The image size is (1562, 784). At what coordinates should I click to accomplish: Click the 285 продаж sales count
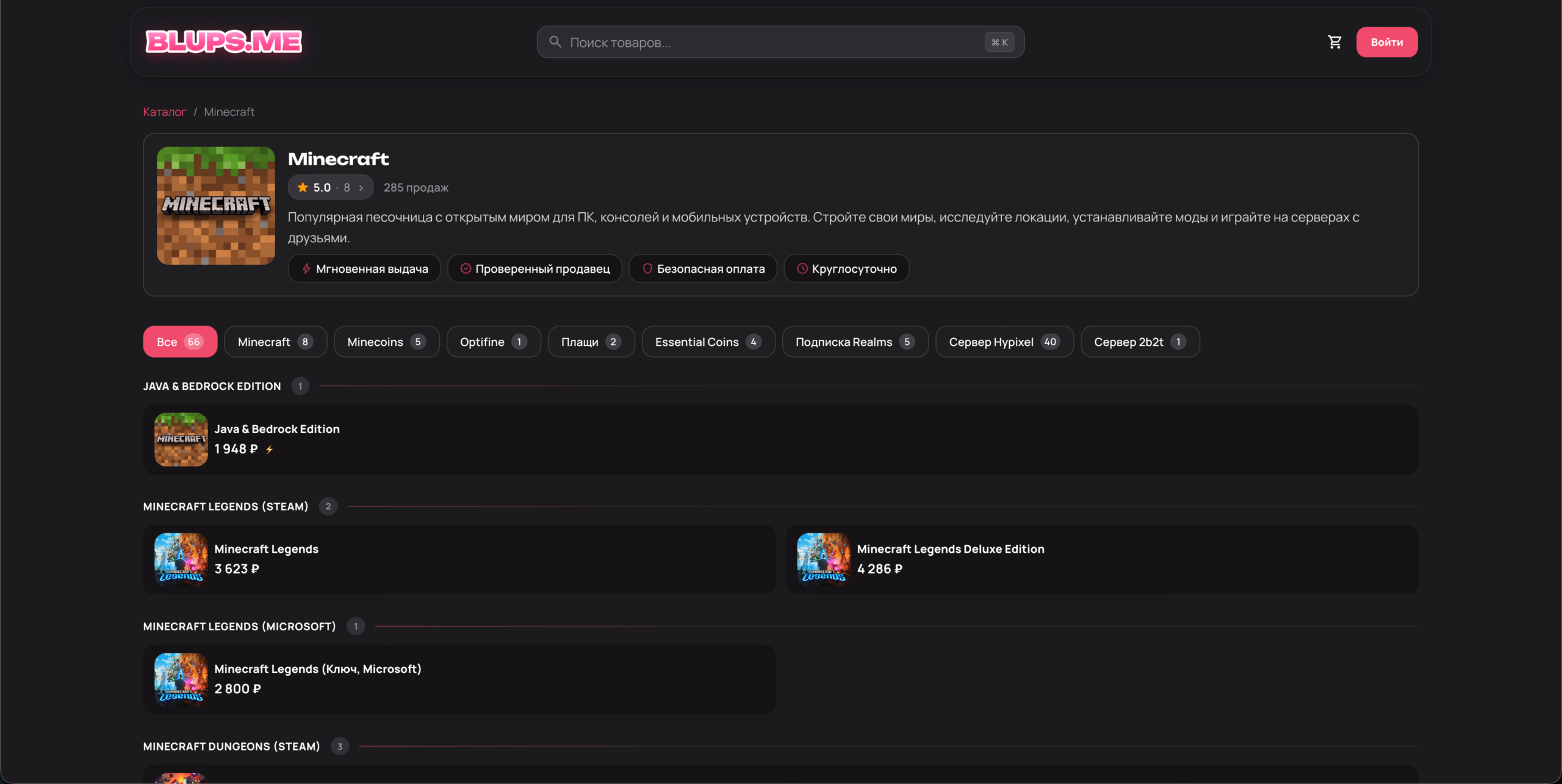(x=416, y=187)
